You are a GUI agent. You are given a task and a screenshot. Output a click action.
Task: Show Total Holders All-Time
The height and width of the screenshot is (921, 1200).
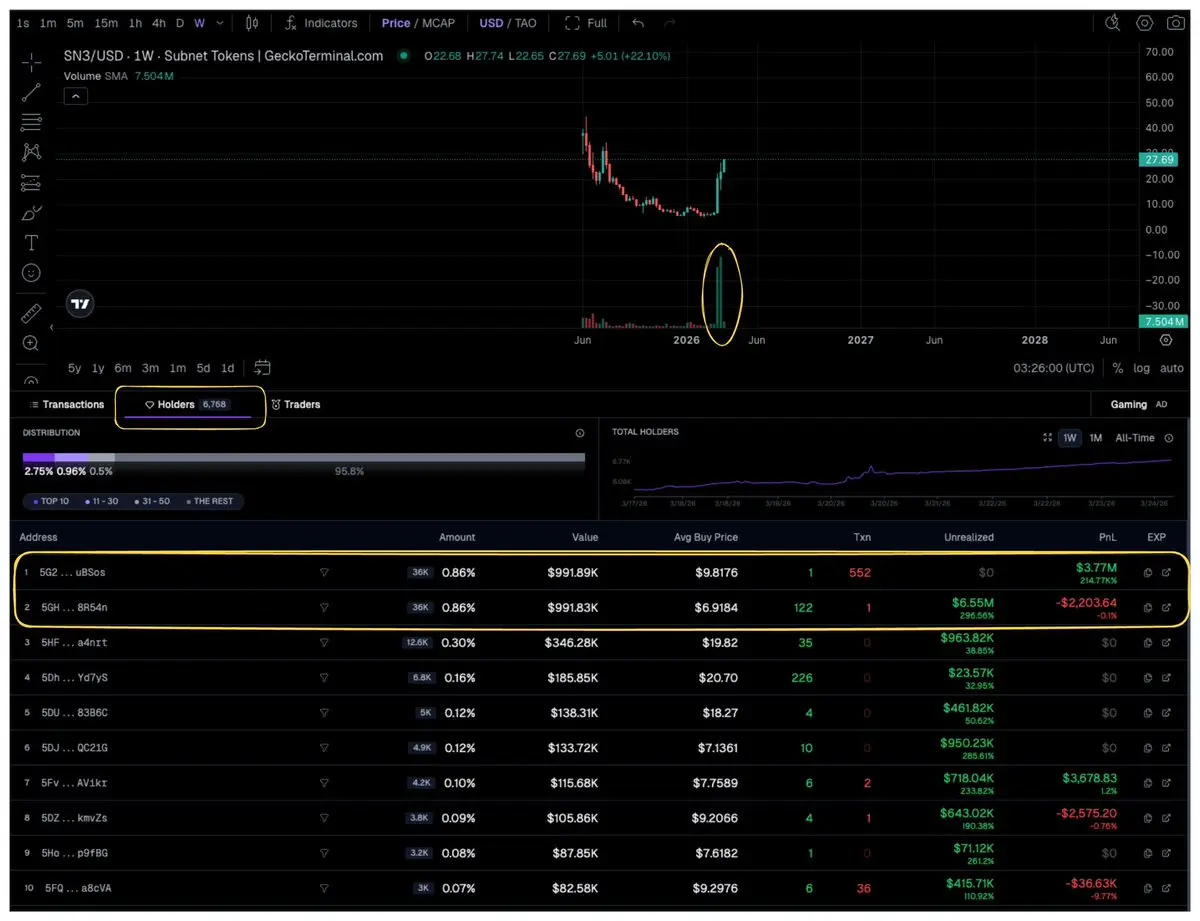click(1135, 438)
